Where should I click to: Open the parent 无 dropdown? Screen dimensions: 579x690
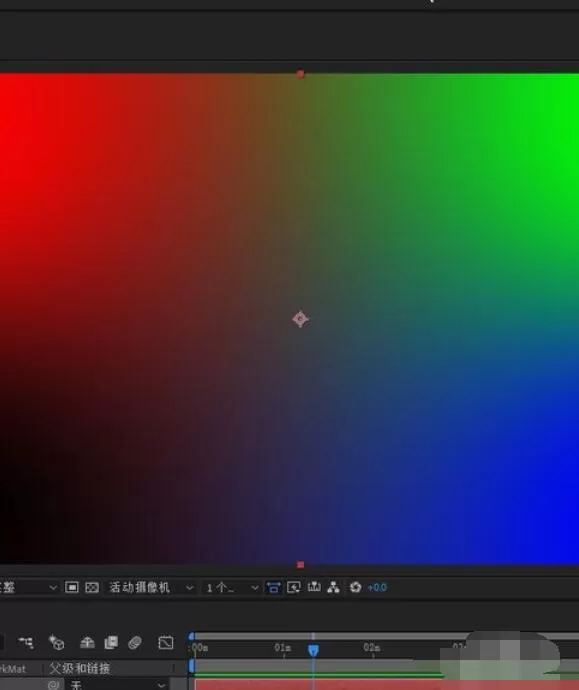tap(116, 685)
